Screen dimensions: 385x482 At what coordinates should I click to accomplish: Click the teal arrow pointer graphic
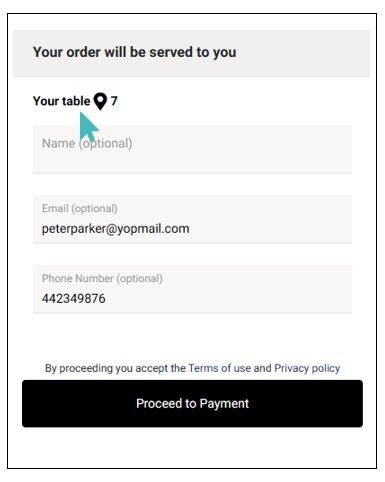[88, 128]
